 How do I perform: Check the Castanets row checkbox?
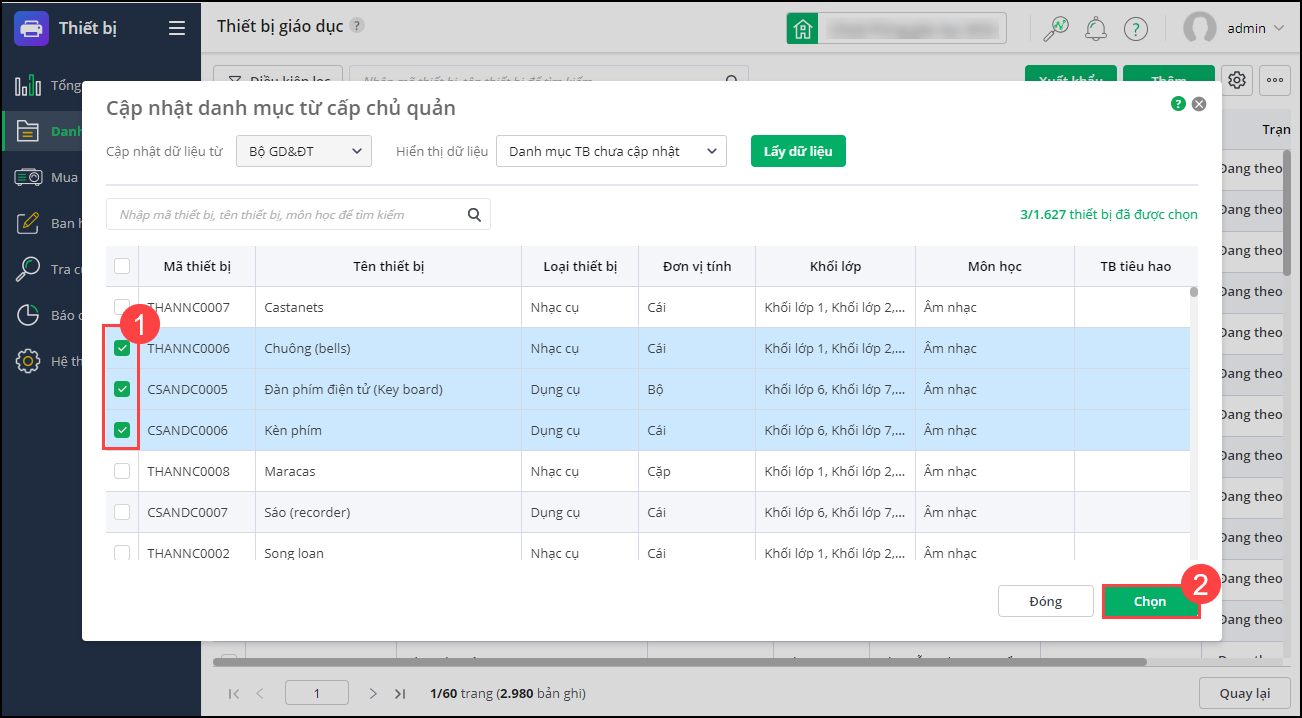(x=122, y=307)
